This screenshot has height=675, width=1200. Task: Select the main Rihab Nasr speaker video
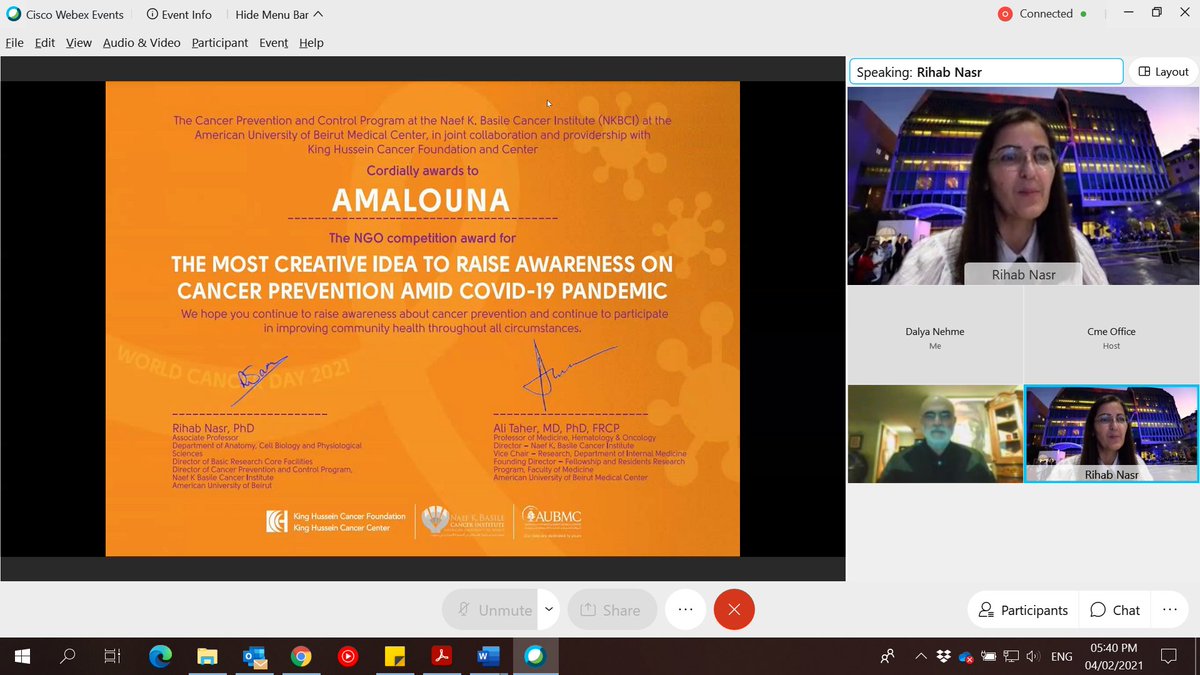1023,186
